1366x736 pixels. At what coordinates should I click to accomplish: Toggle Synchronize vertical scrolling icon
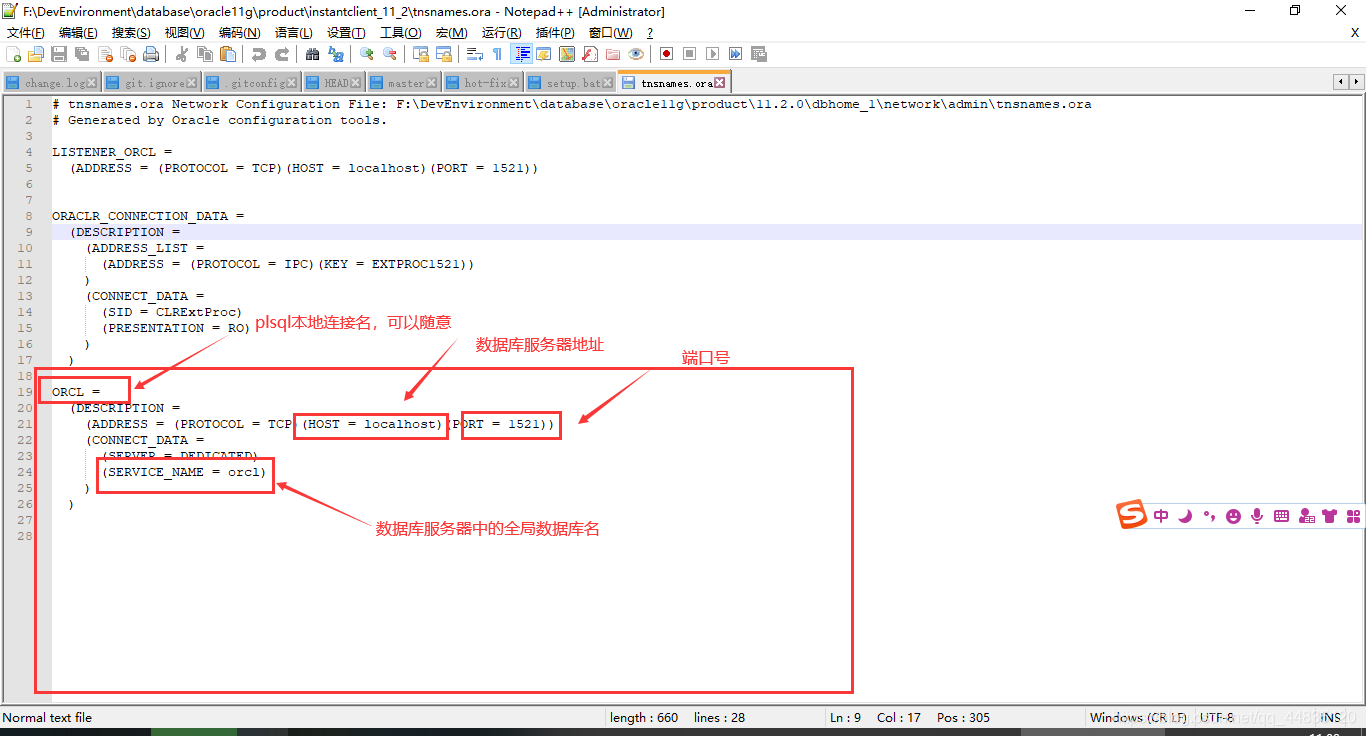[x=421, y=54]
